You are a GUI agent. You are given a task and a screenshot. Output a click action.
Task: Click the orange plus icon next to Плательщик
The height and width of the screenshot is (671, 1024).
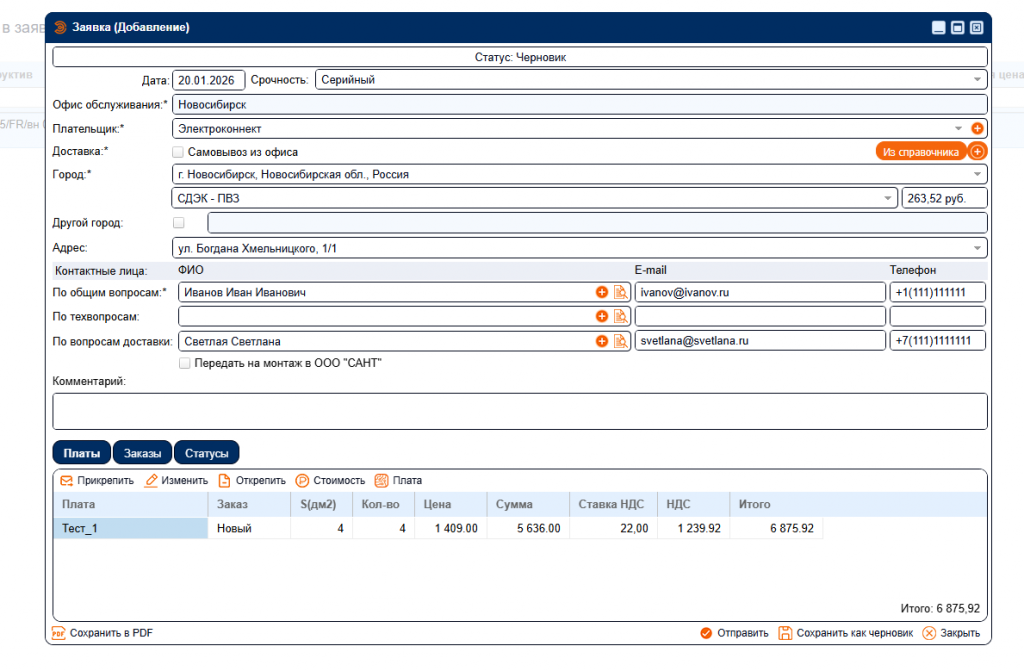tap(978, 128)
